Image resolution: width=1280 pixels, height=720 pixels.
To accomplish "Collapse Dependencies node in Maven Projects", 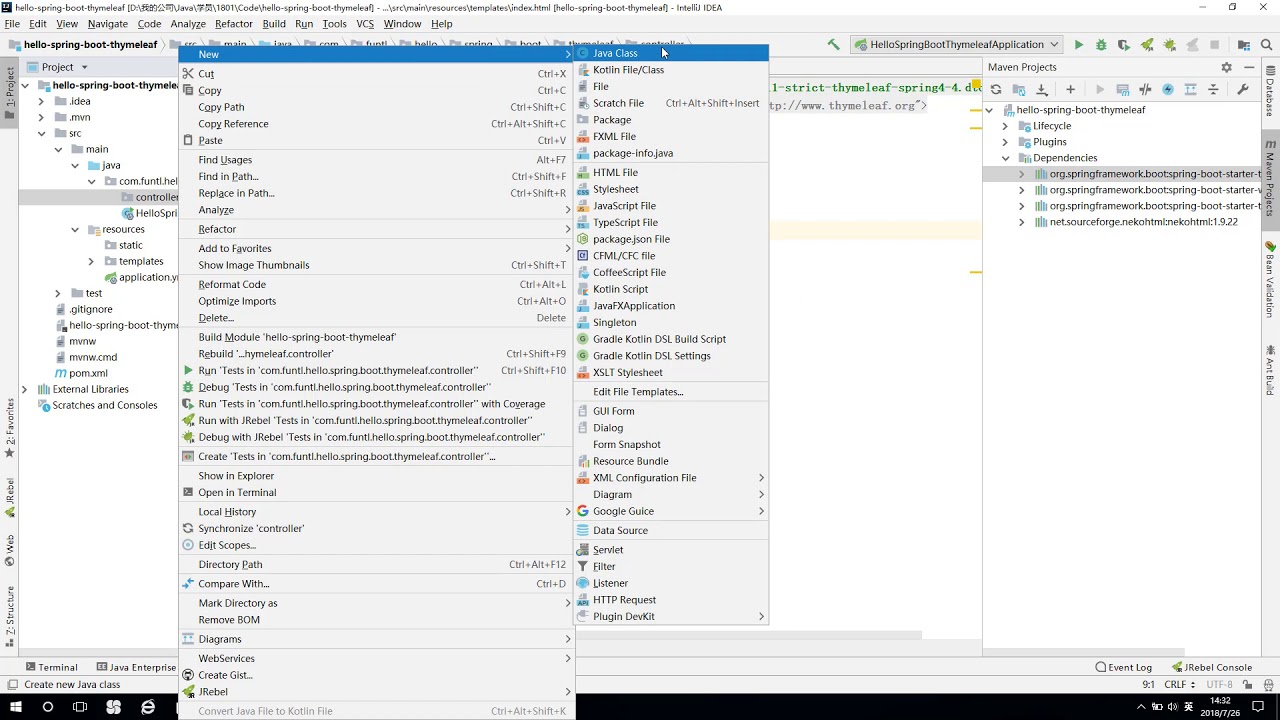I will (x=1005, y=158).
